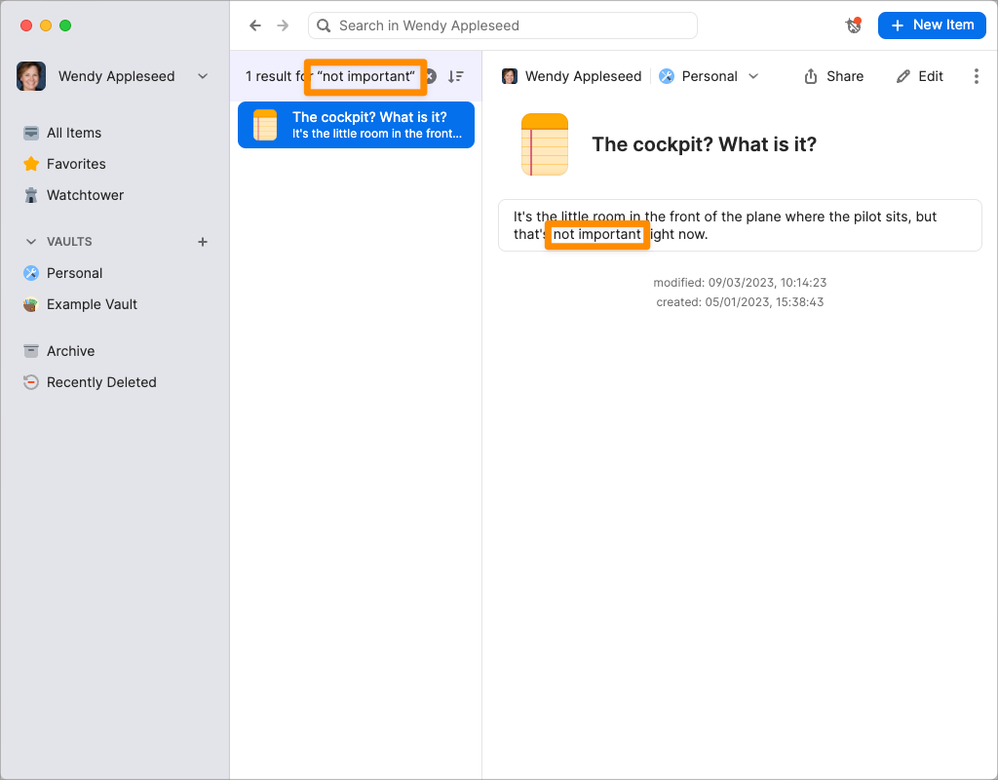998x780 pixels.
Task: Clear the "not important" search results
Action: (x=430, y=76)
